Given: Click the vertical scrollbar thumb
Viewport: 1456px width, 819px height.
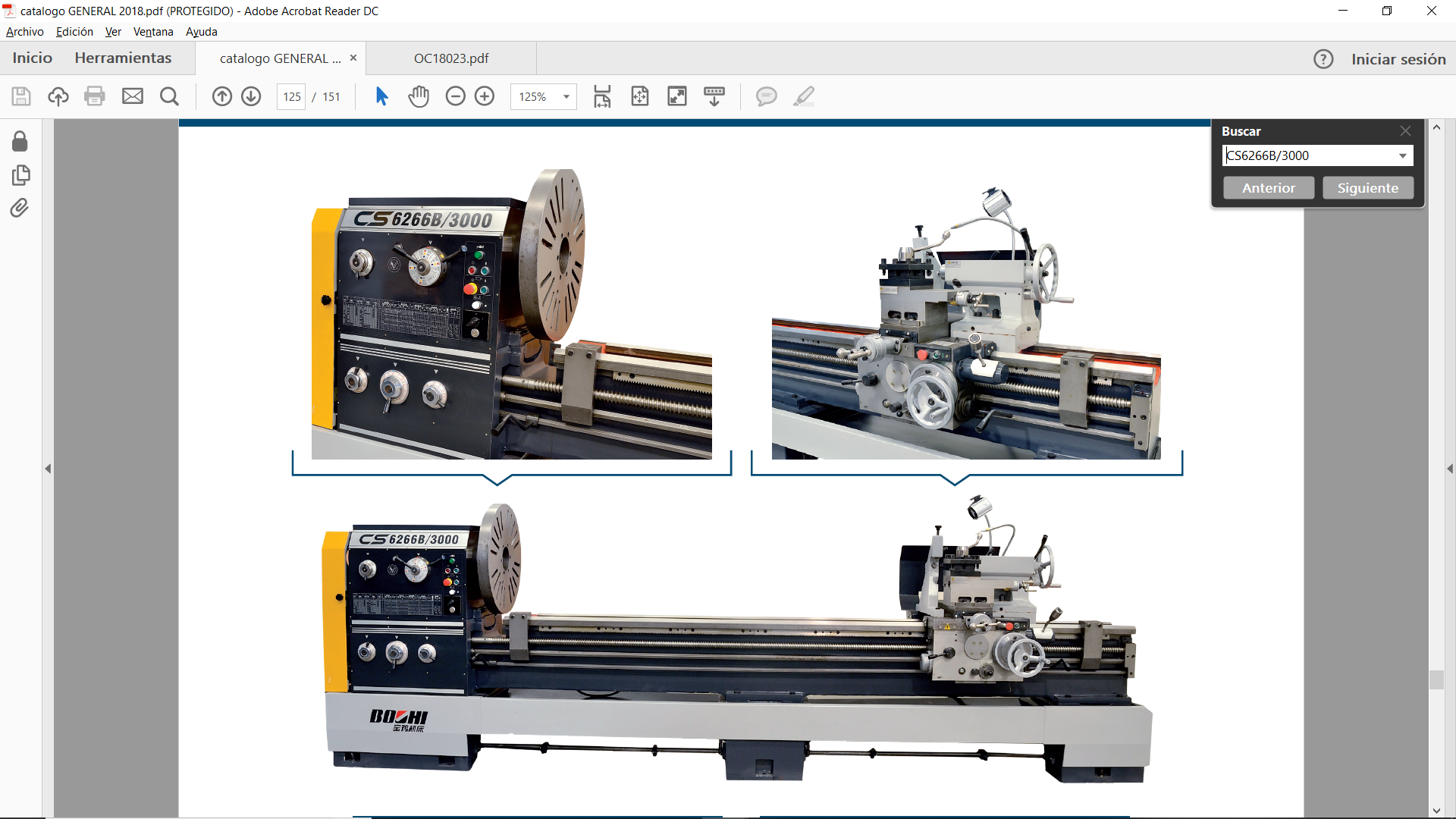Looking at the screenshot, I should [x=1436, y=679].
